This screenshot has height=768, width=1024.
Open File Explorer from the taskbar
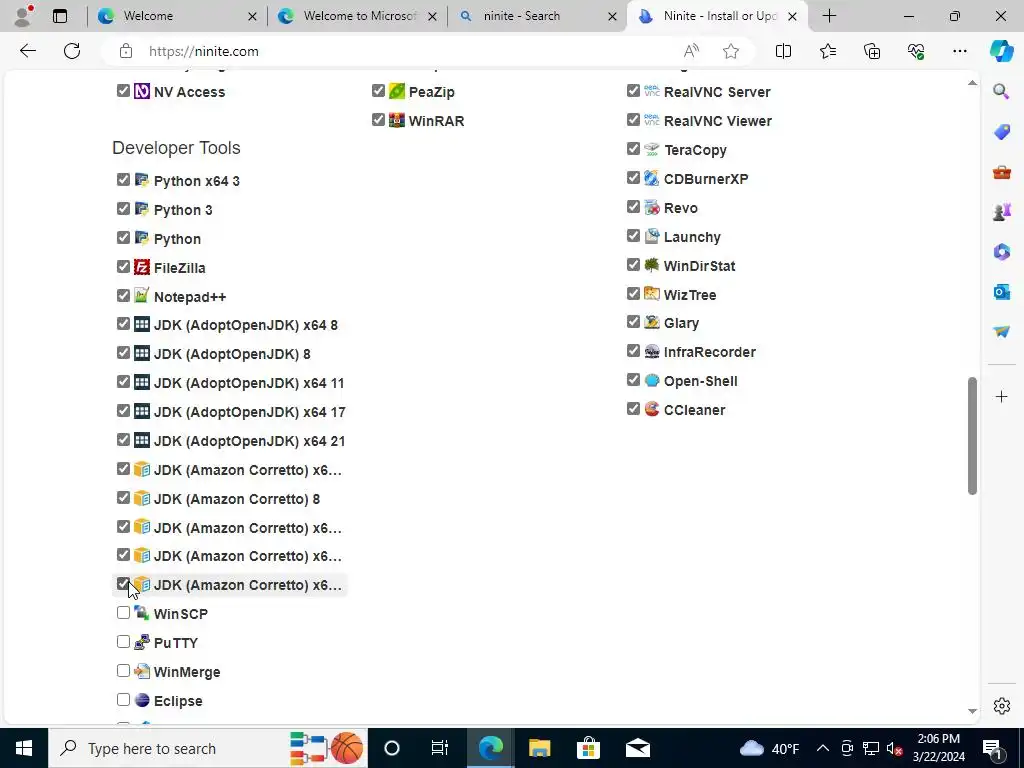539,748
